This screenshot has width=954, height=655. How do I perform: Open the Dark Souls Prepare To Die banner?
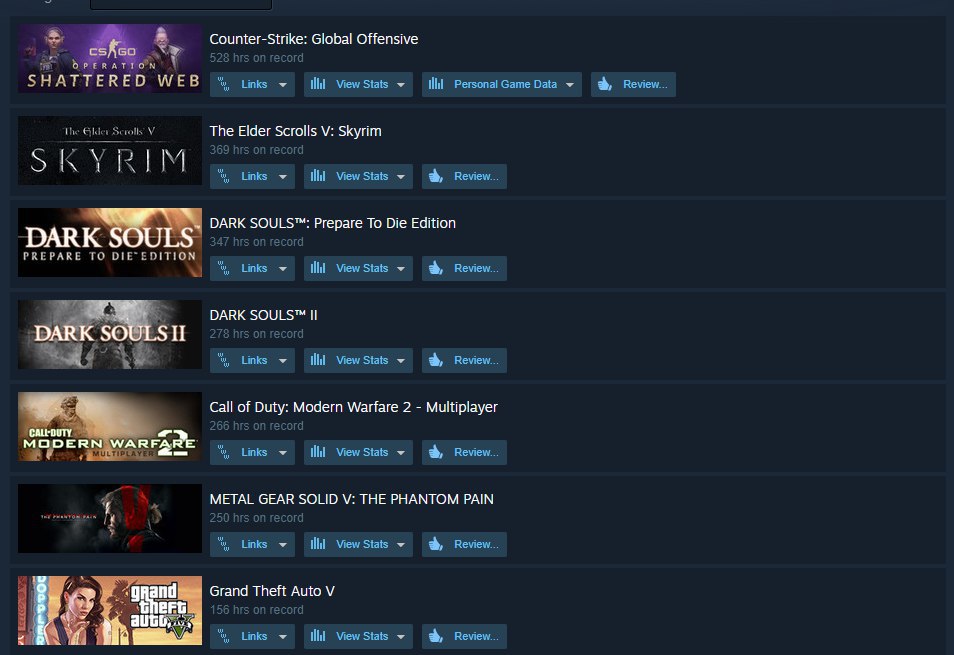coord(110,243)
